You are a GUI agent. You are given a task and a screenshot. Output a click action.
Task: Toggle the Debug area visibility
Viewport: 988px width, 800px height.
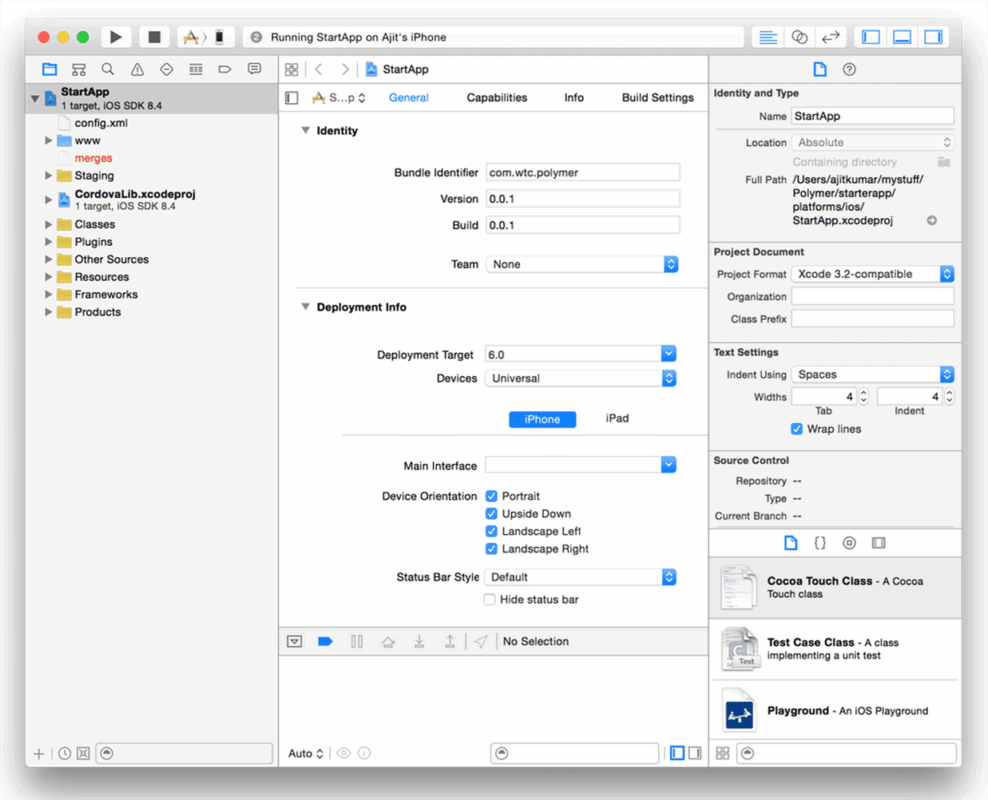[x=902, y=37]
